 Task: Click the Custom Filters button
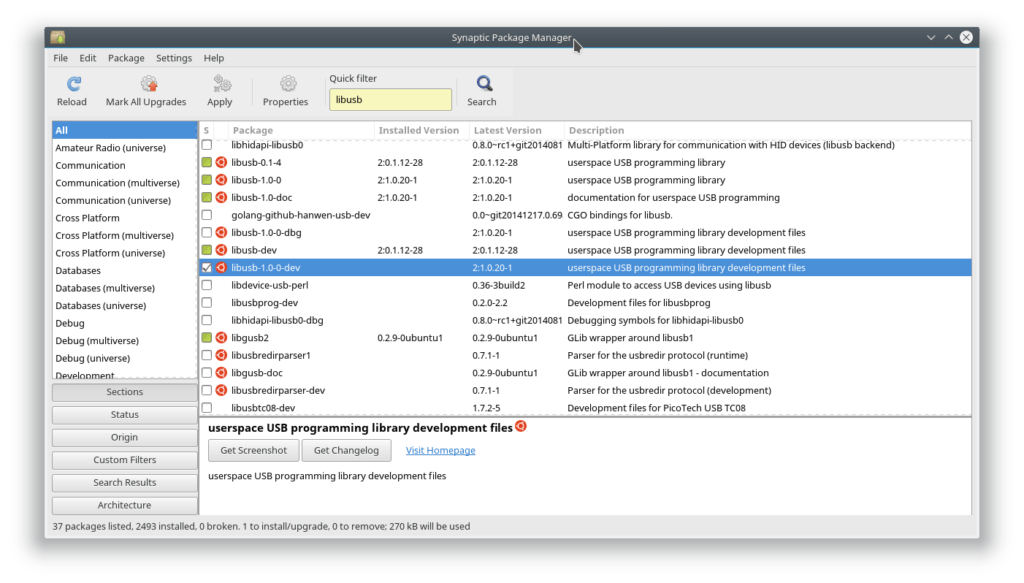point(125,460)
